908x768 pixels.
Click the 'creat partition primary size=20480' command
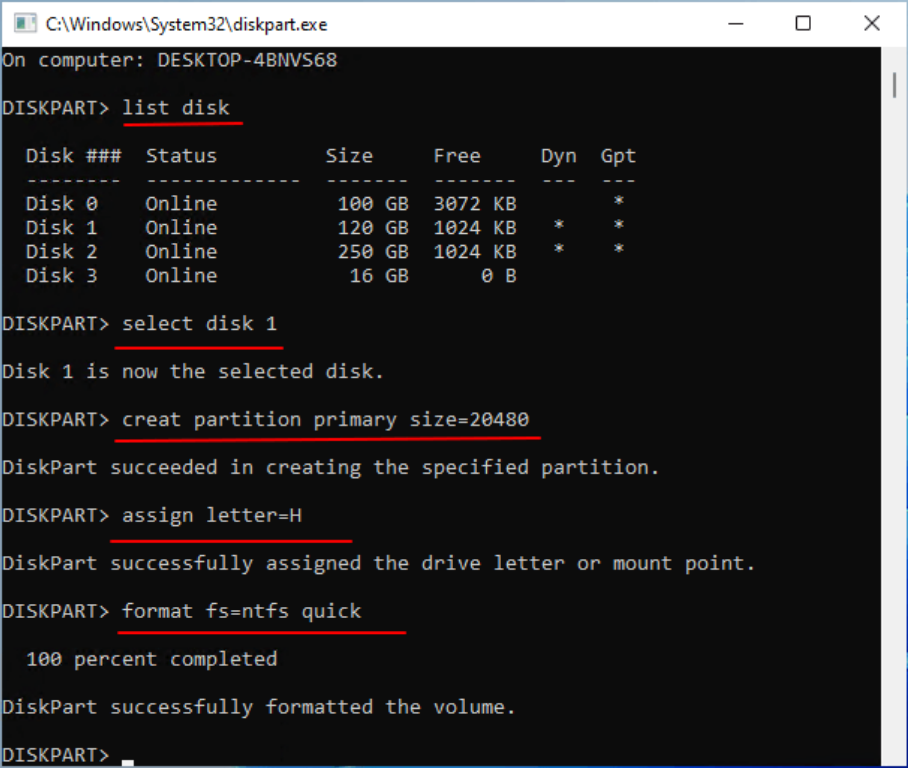pos(325,420)
